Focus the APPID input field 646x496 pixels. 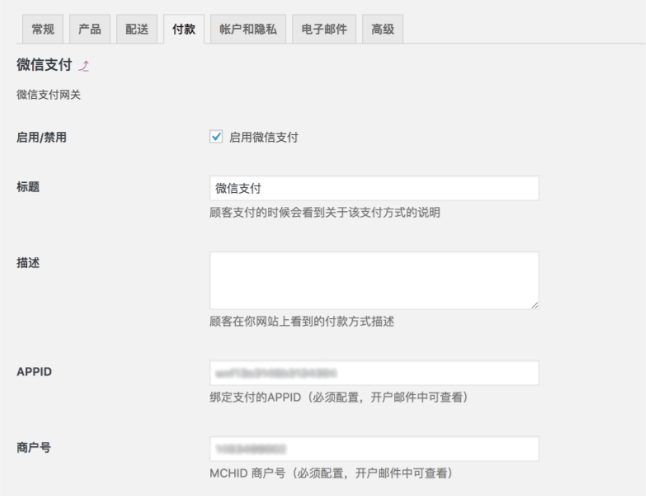374,373
